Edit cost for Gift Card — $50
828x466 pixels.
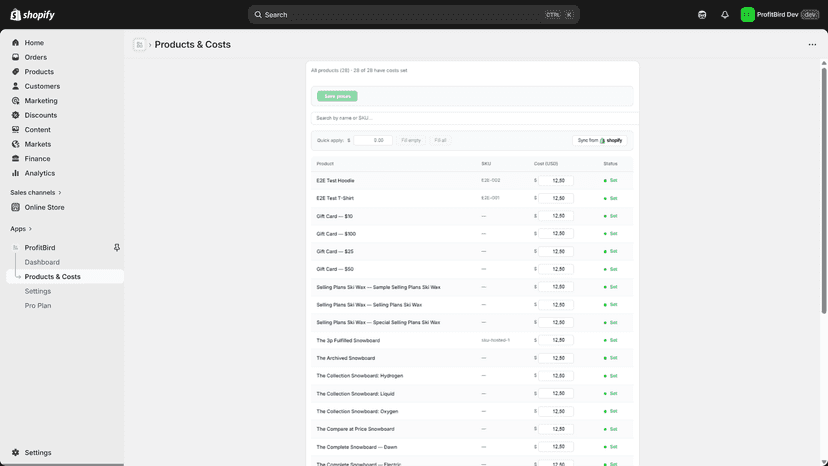(556, 269)
